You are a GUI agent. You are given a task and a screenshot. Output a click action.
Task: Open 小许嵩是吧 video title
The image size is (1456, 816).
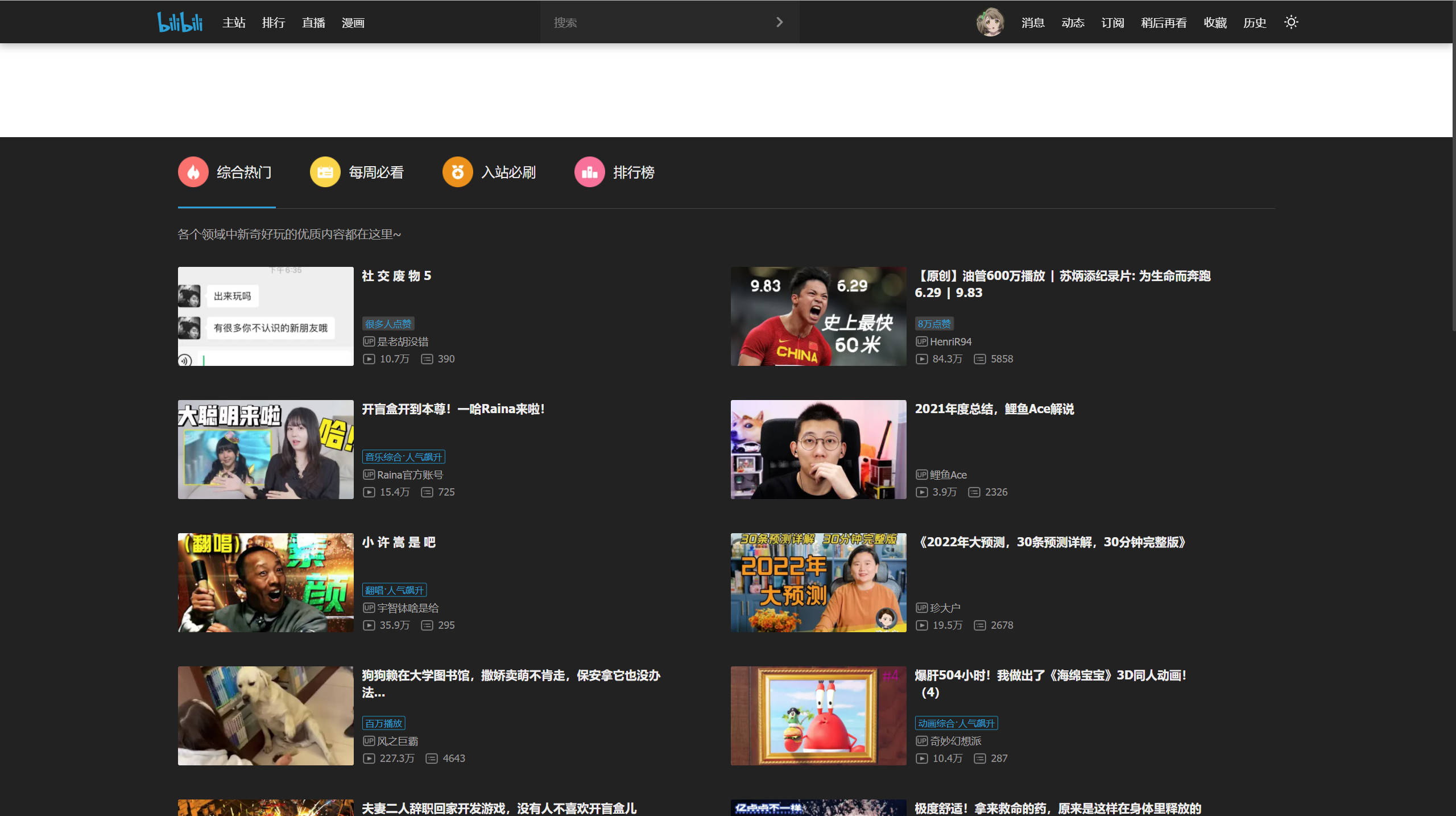coord(399,542)
